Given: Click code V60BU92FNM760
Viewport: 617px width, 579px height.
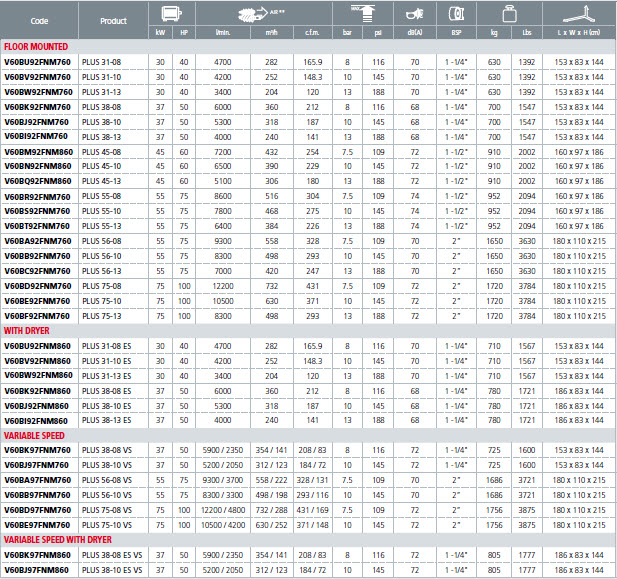Looking at the screenshot, I should pyautogui.click(x=37, y=62).
